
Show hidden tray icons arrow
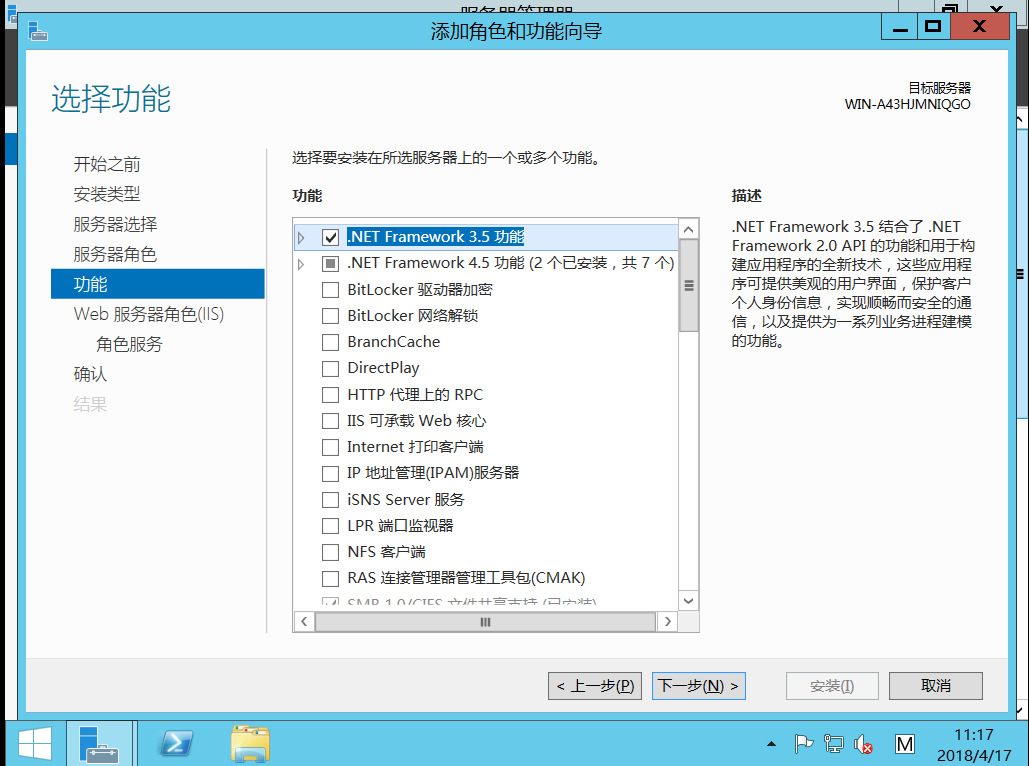coord(771,744)
